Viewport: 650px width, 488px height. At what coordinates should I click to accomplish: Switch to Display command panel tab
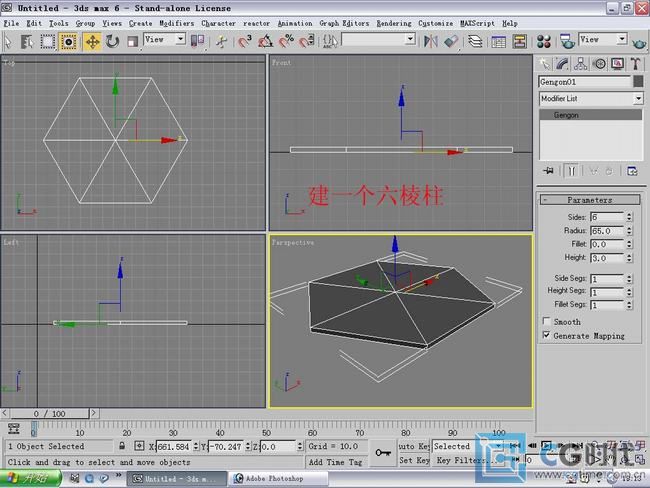(x=618, y=64)
